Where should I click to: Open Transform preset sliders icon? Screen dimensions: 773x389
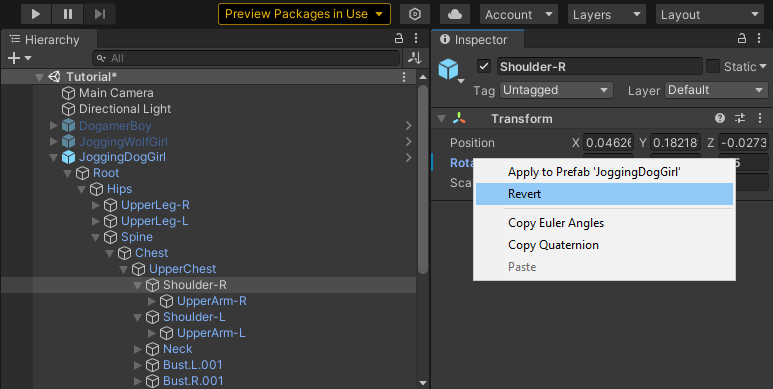pyautogui.click(x=740, y=118)
